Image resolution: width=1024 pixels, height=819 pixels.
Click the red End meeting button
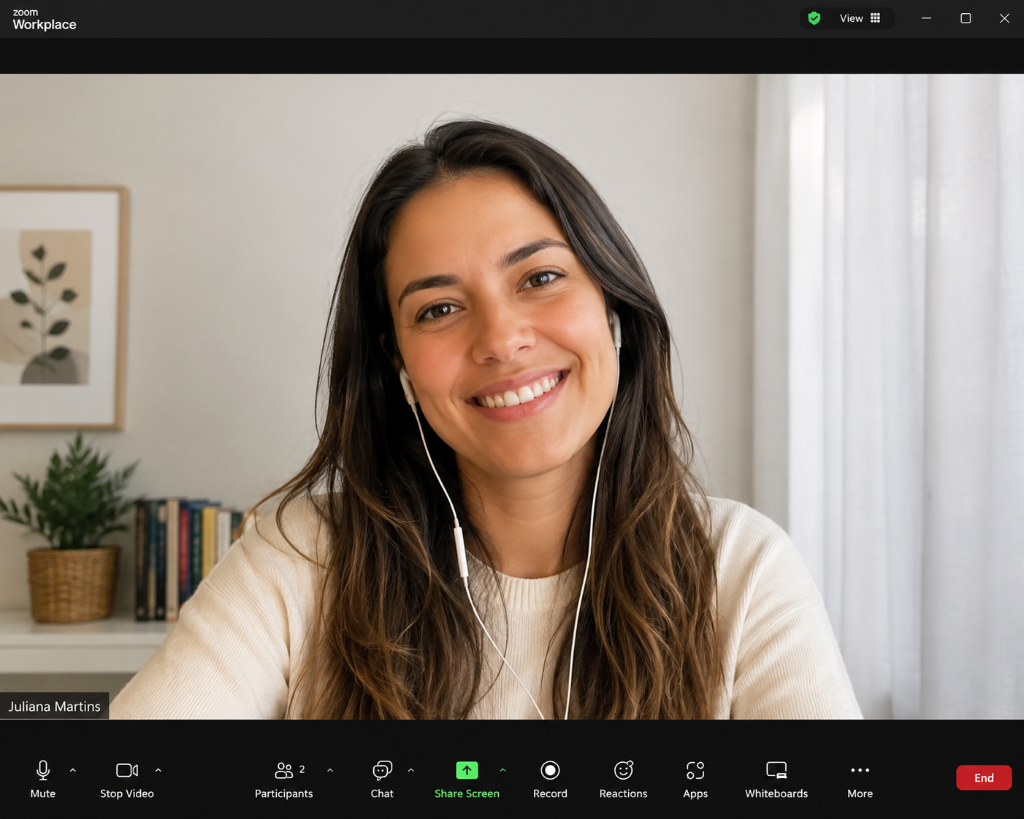(984, 778)
